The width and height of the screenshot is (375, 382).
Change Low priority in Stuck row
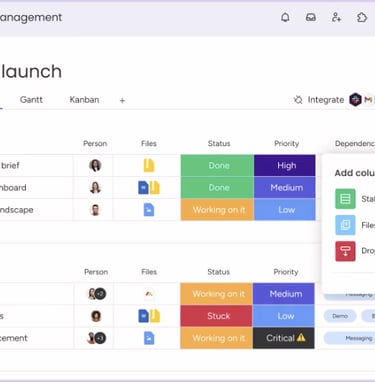click(x=284, y=316)
